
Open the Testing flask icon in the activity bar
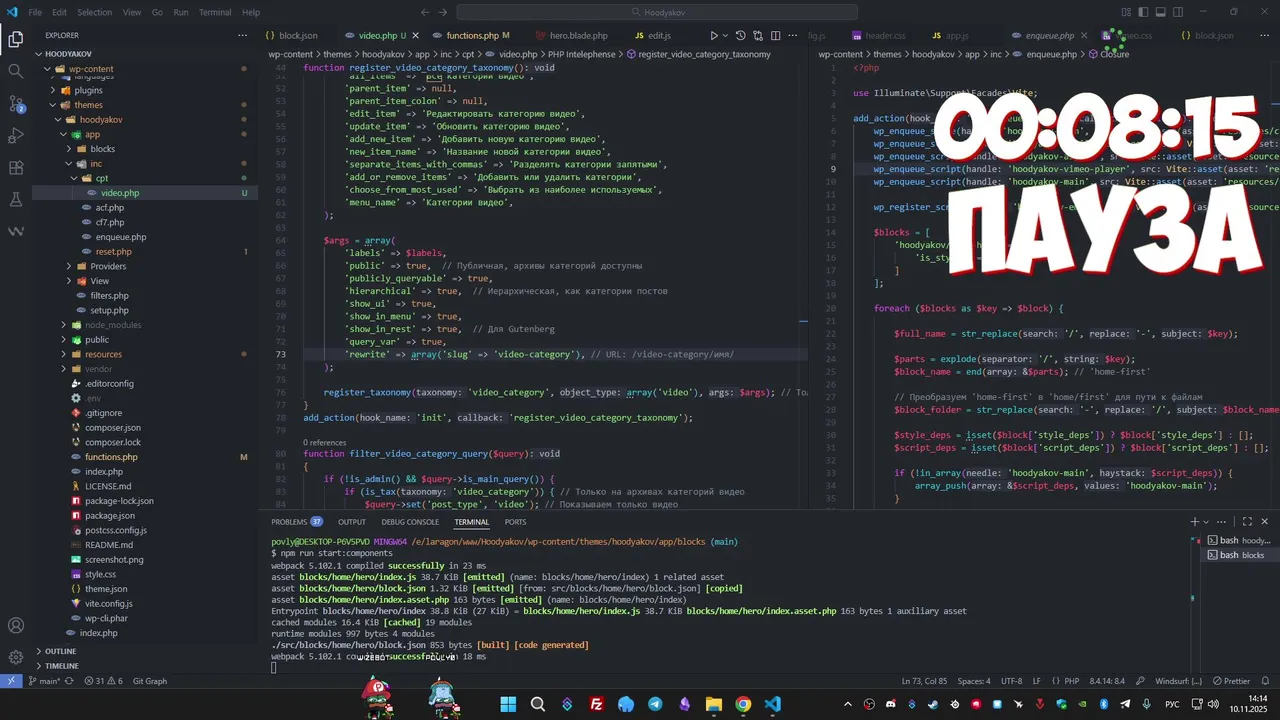(16, 200)
